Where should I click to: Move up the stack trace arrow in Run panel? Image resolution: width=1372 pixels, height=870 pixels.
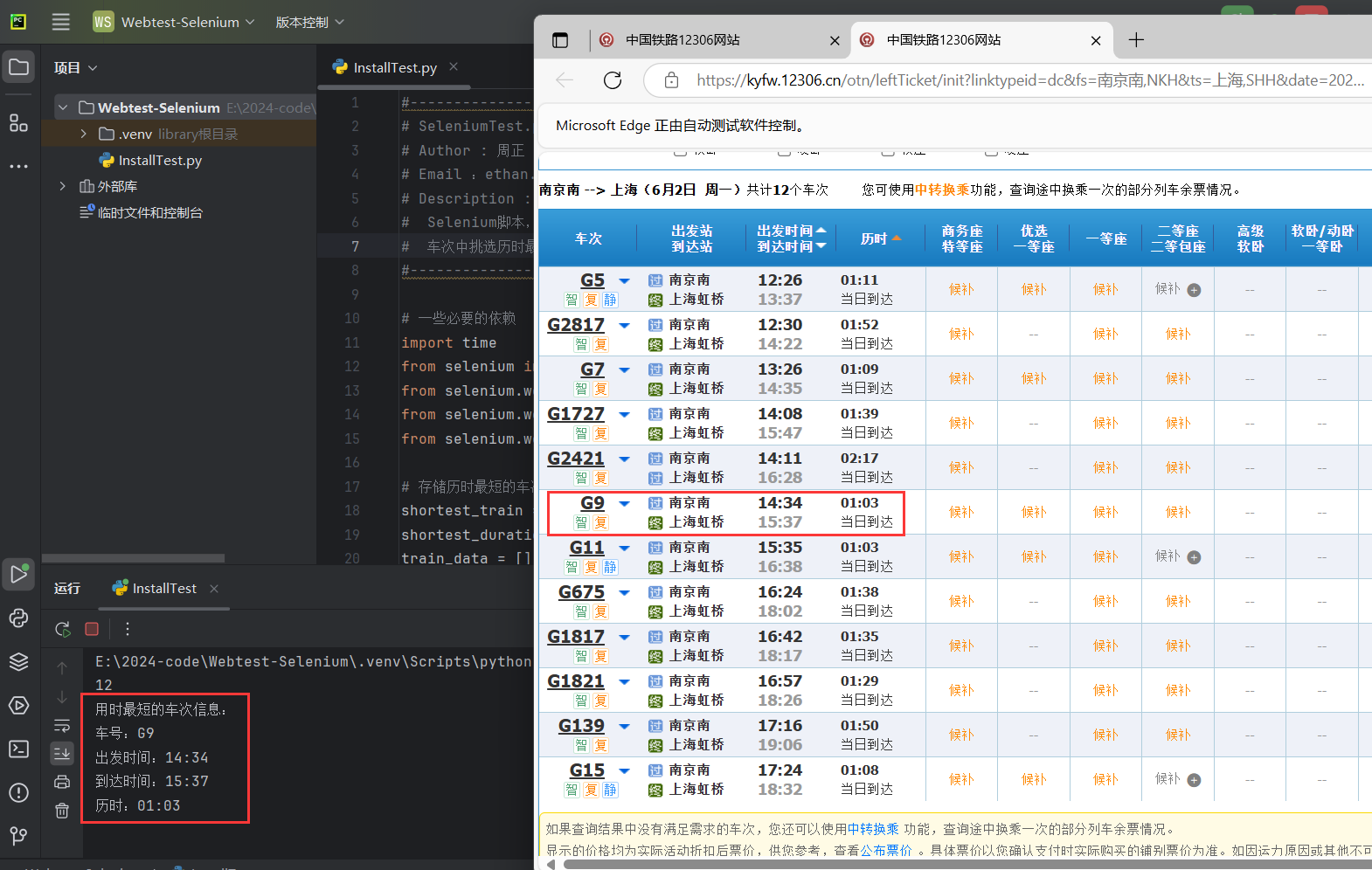tap(62, 668)
